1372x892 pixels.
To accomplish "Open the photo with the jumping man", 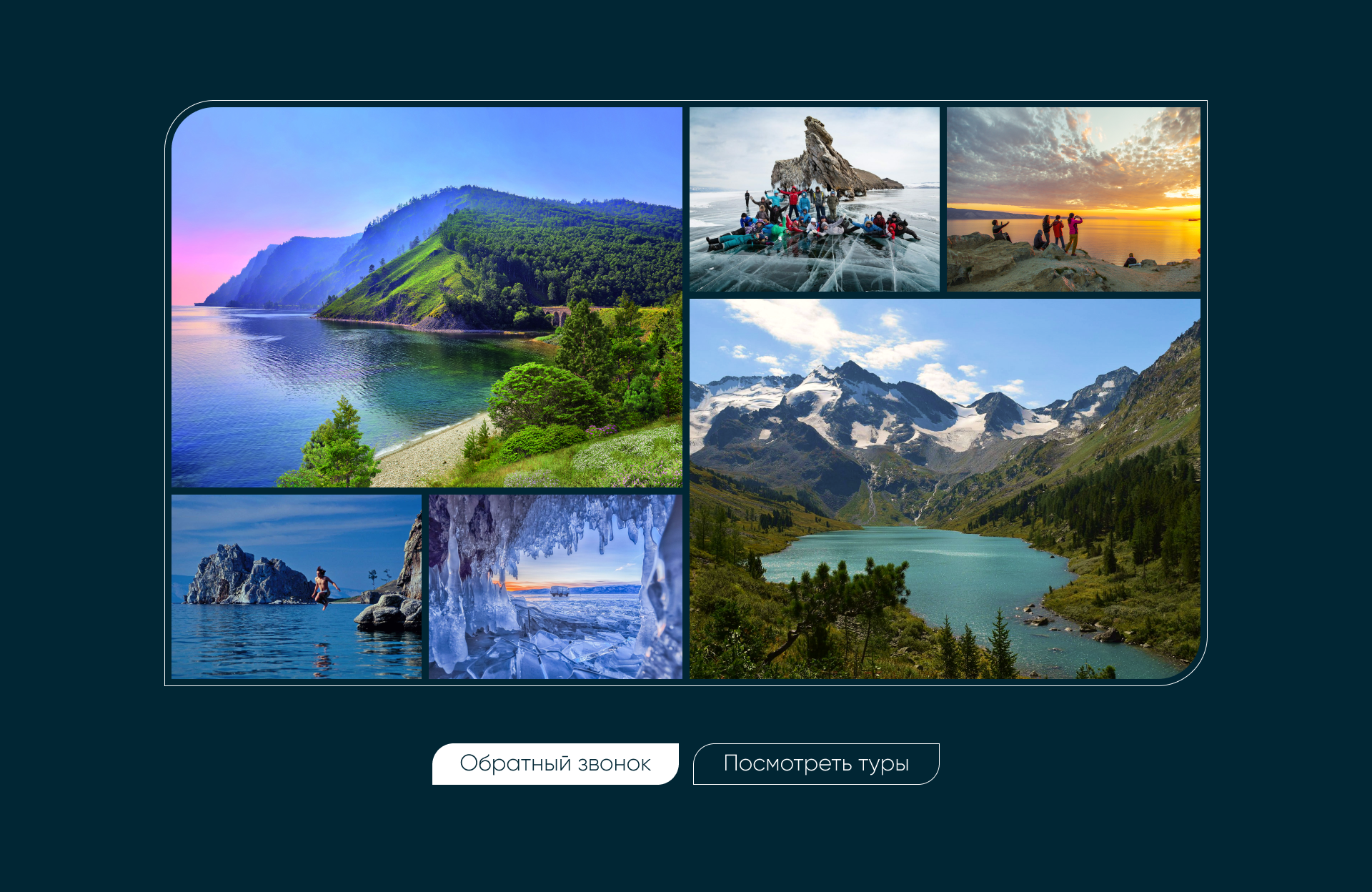I will pos(296,586).
